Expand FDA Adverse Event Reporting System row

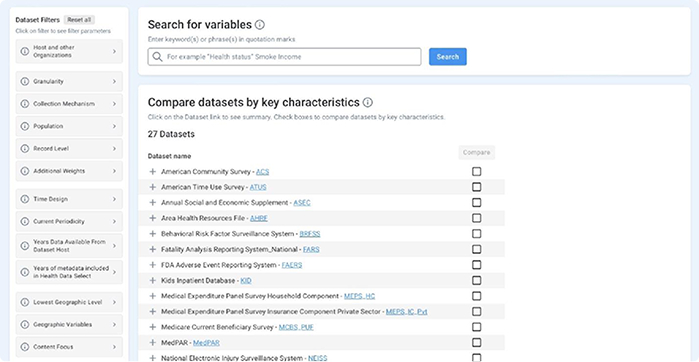click(x=152, y=265)
